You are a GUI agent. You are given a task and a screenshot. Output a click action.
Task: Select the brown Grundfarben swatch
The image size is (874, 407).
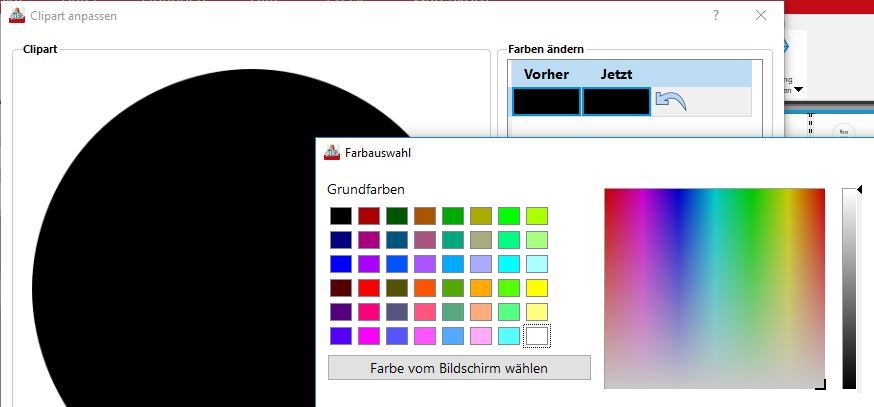pyautogui.click(x=425, y=216)
